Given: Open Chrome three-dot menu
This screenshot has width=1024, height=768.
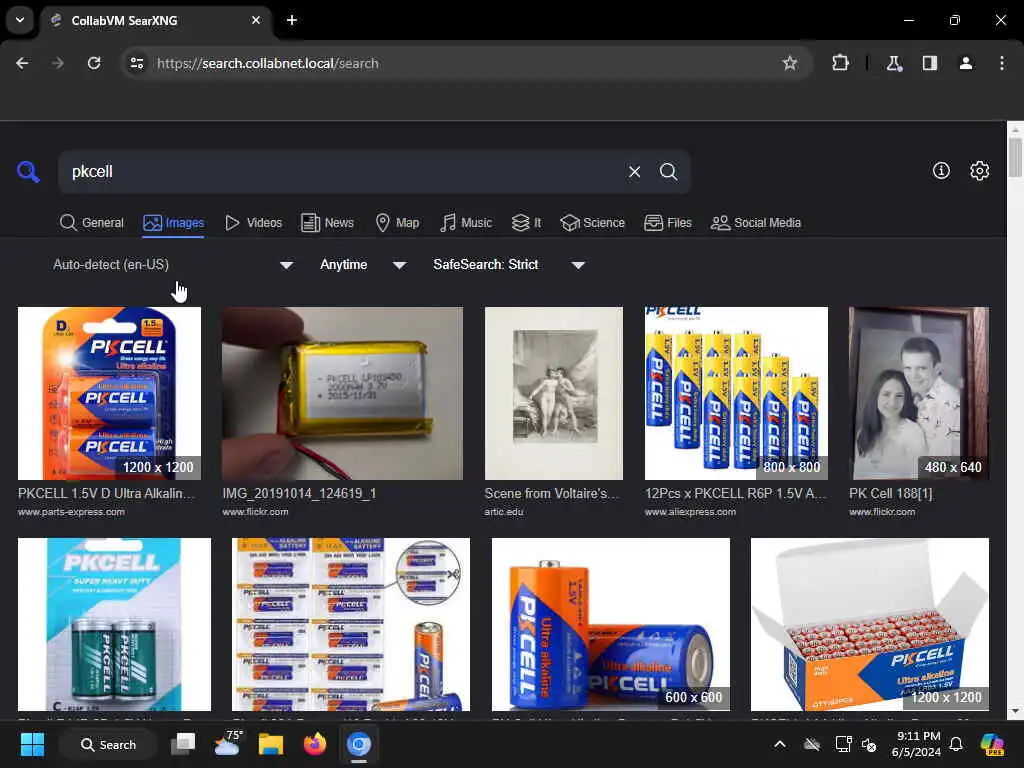Looking at the screenshot, I should tap(1001, 63).
